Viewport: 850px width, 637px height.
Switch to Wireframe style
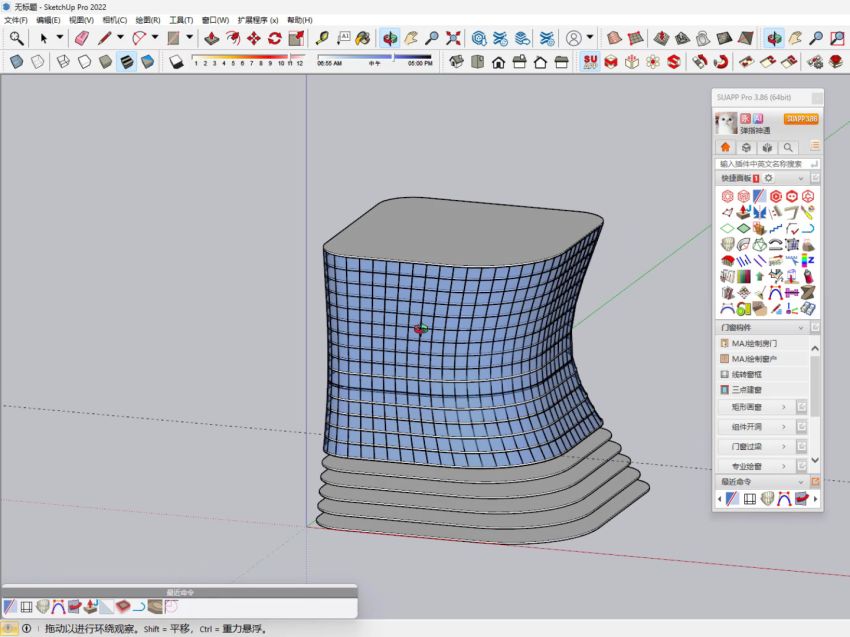pyautogui.click(x=63, y=62)
